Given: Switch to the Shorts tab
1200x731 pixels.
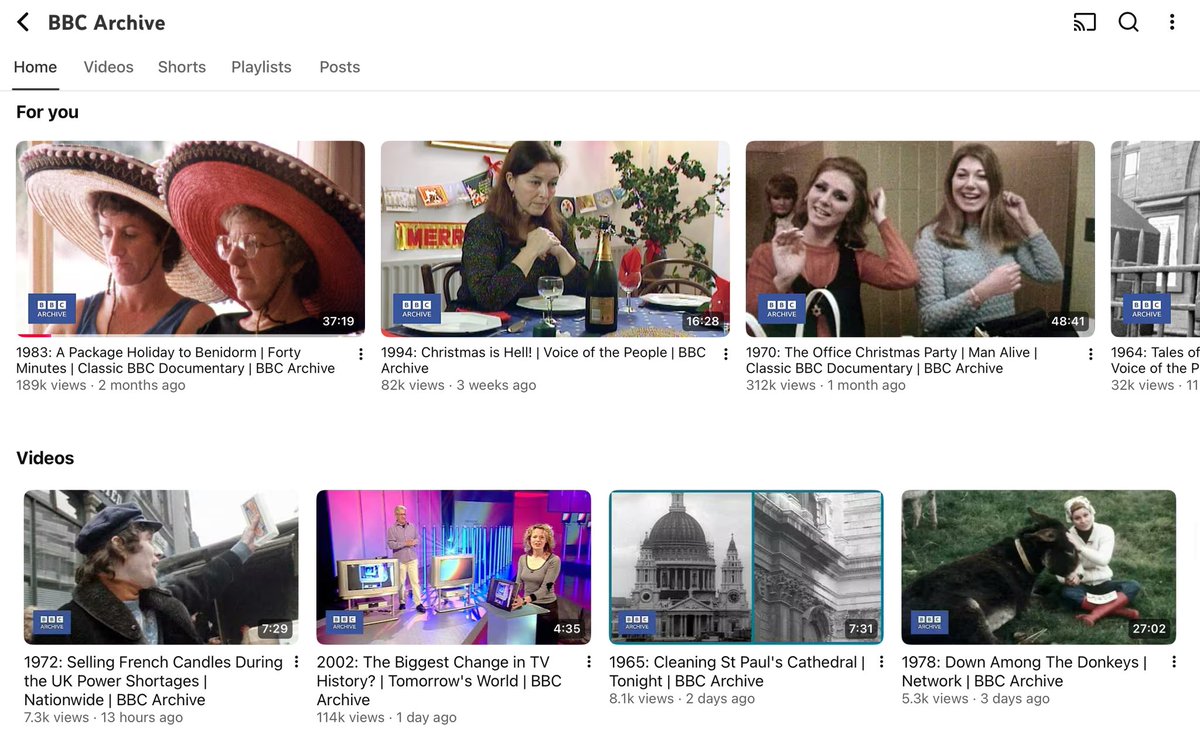Looking at the screenshot, I should pos(182,67).
